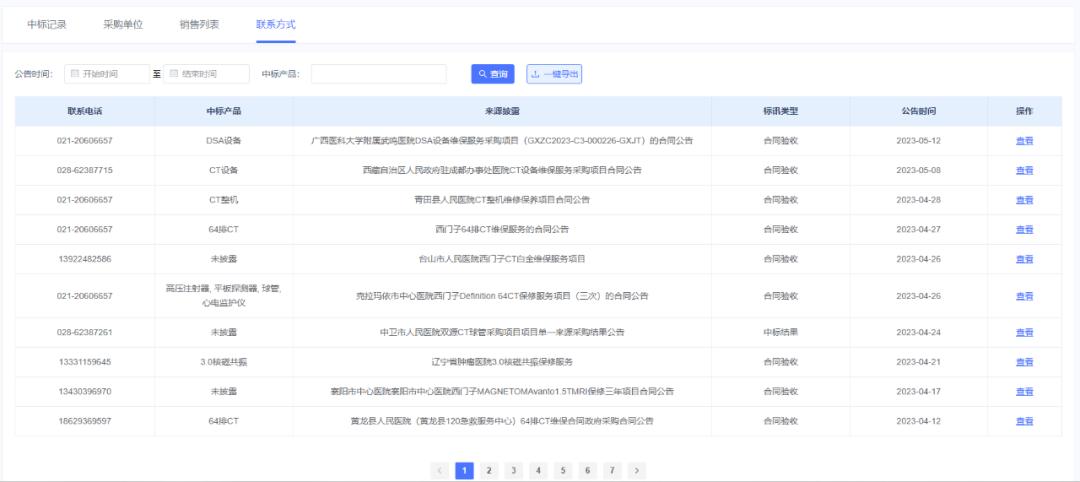
Task: Go to page 3
Action: pos(514,470)
